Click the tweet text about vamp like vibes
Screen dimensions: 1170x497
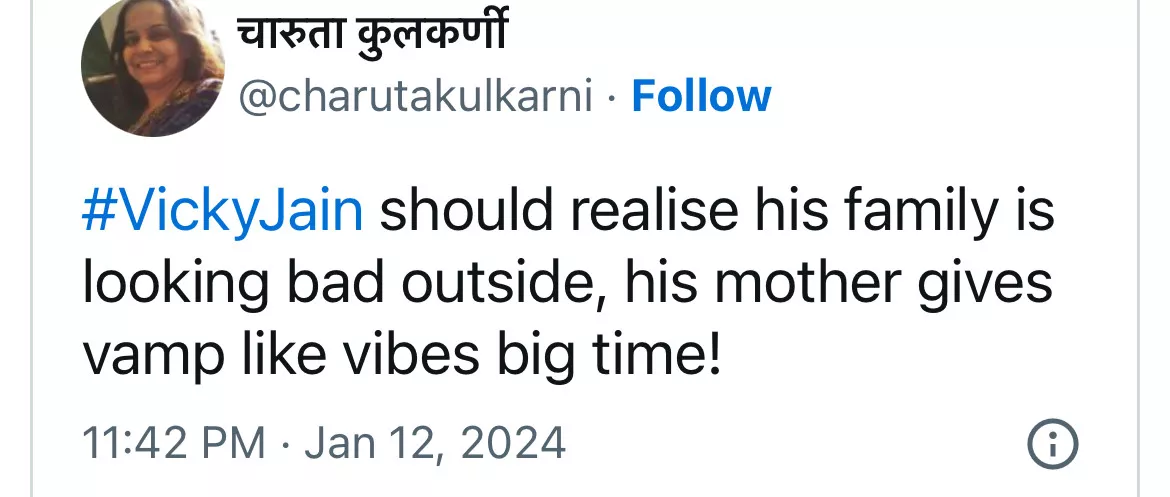pos(400,355)
